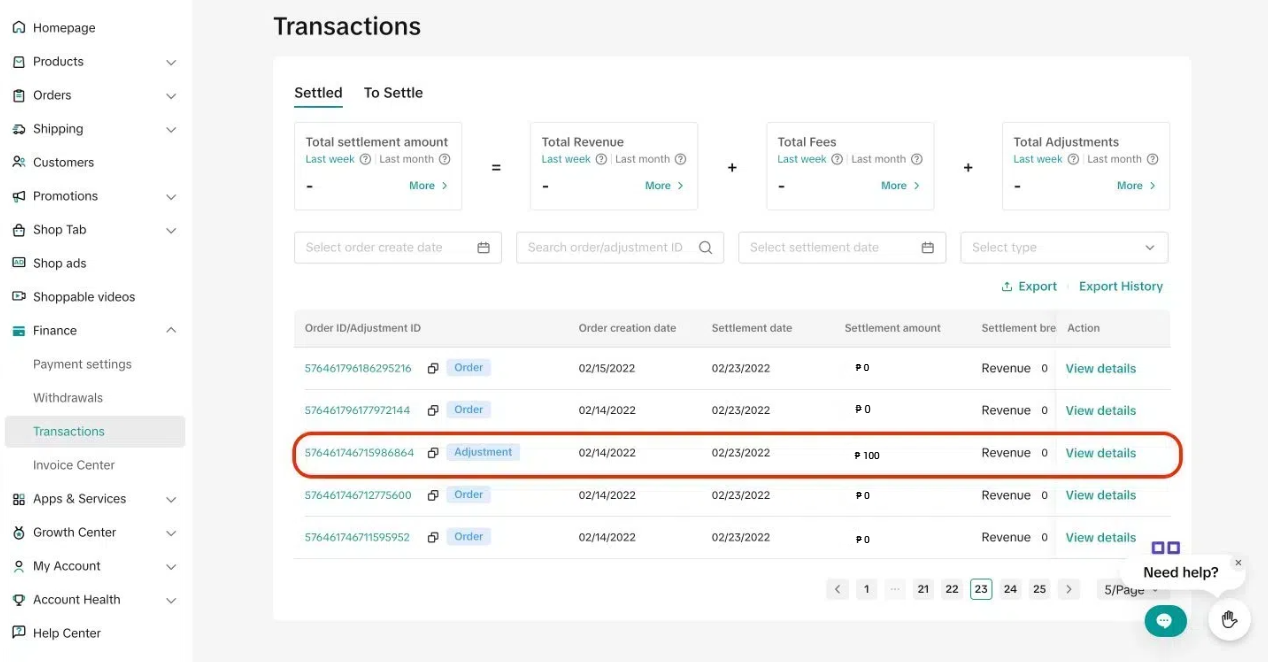Close the Need help popup

(1238, 563)
